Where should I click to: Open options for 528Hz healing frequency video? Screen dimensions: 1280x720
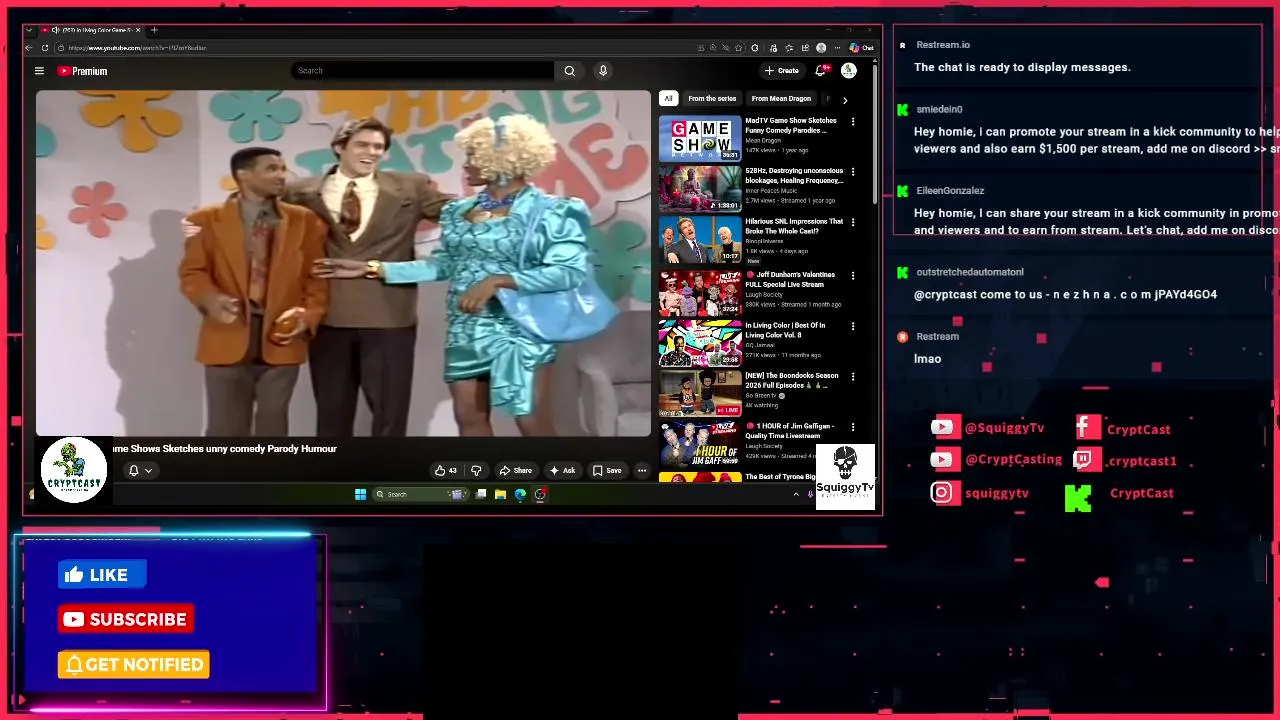coord(853,172)
